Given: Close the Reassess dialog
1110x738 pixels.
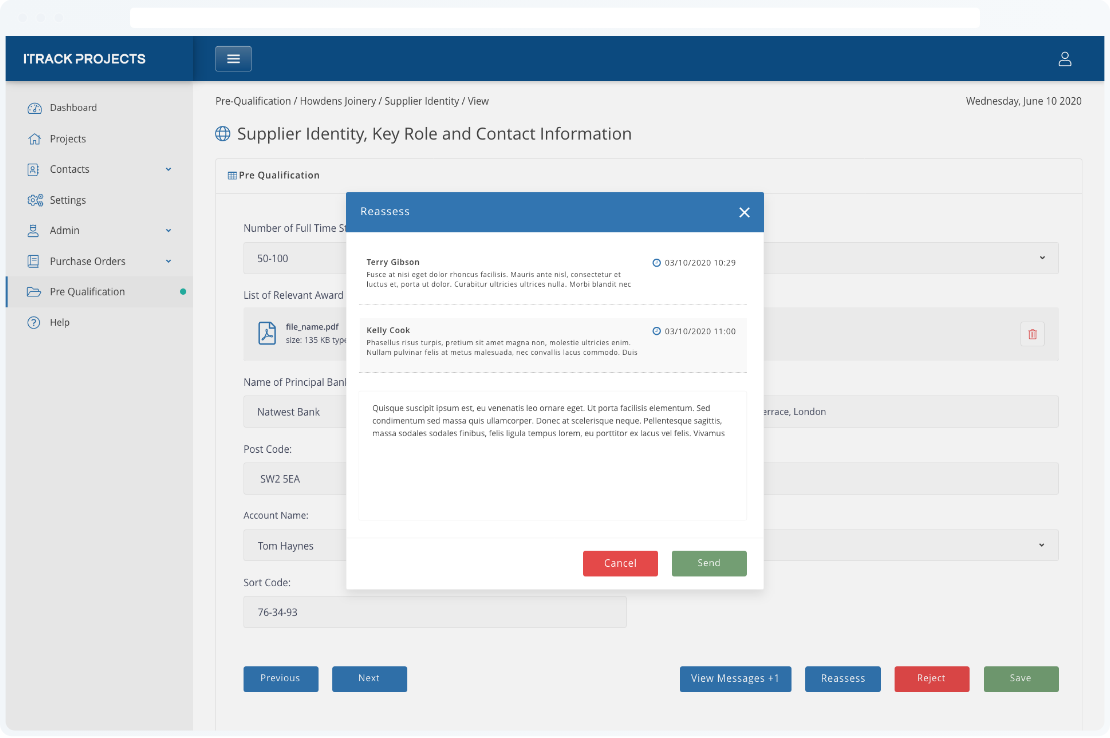Looking at the screenshot, I should pos(744,212).
